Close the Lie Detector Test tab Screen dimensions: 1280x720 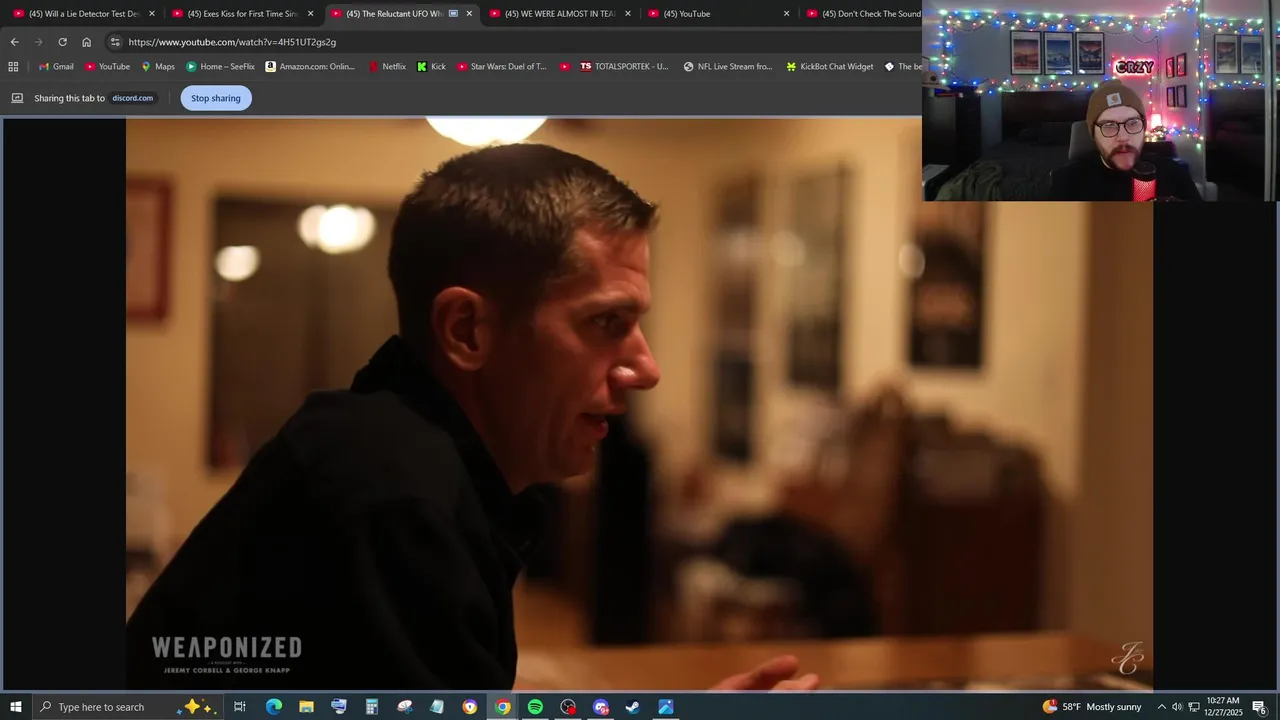pyautogui.click(x=152, y=14)
